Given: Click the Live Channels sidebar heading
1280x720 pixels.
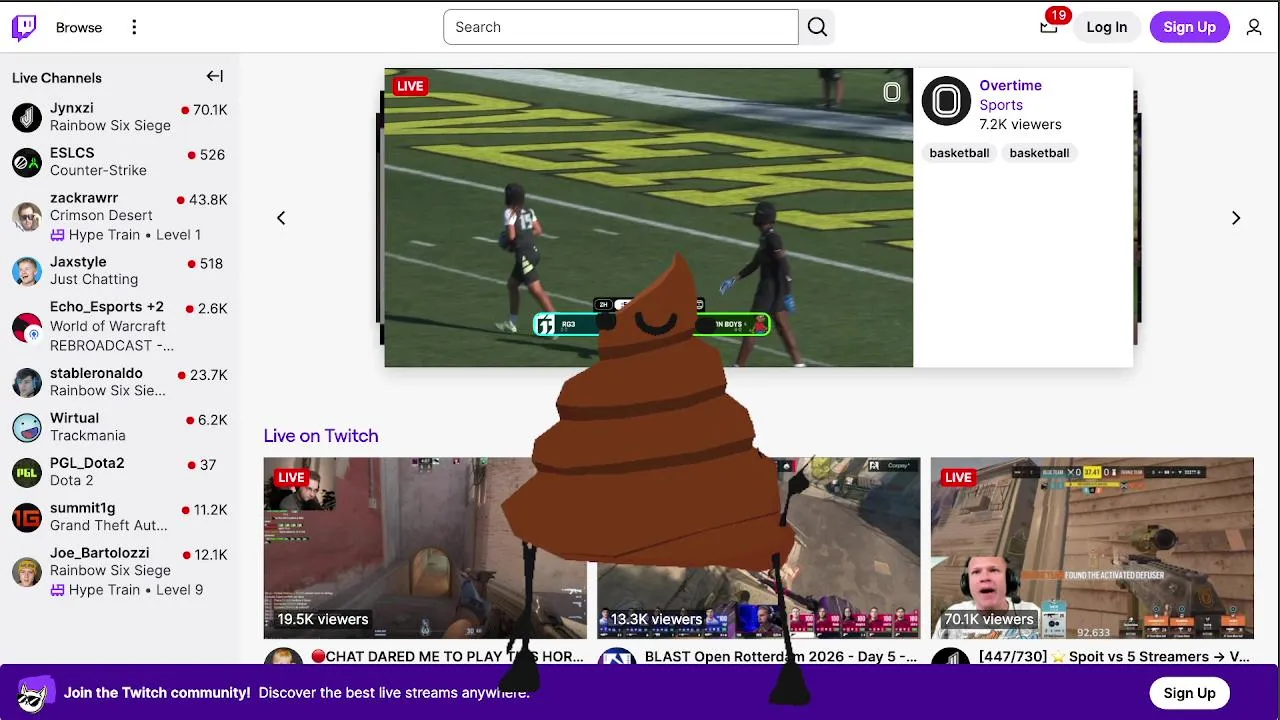Looking at the screenshot, I should 57,78.
